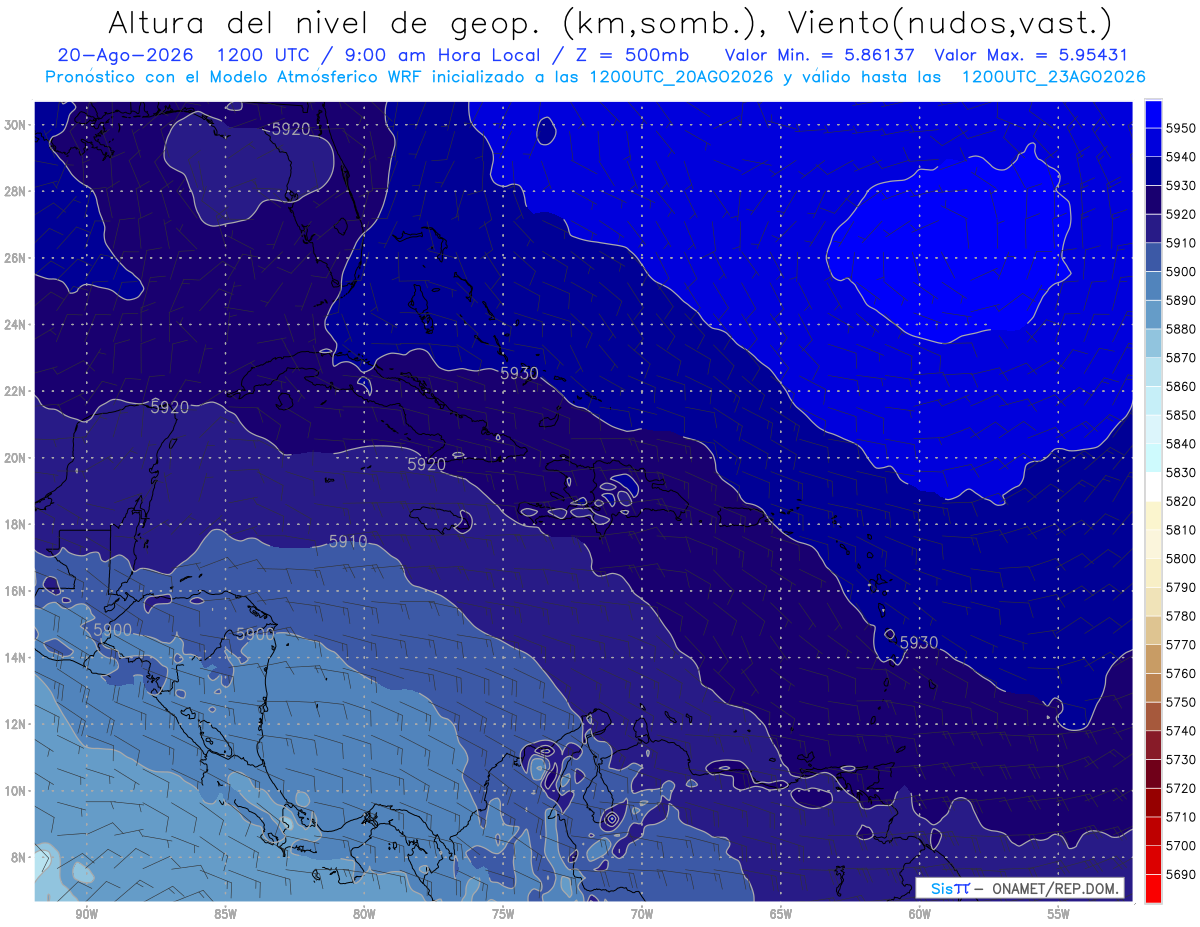This screenshot has height=927, width=1200.
Task: Select the color bar swatch between 5810 and 5820
Action: point(1153,516)
